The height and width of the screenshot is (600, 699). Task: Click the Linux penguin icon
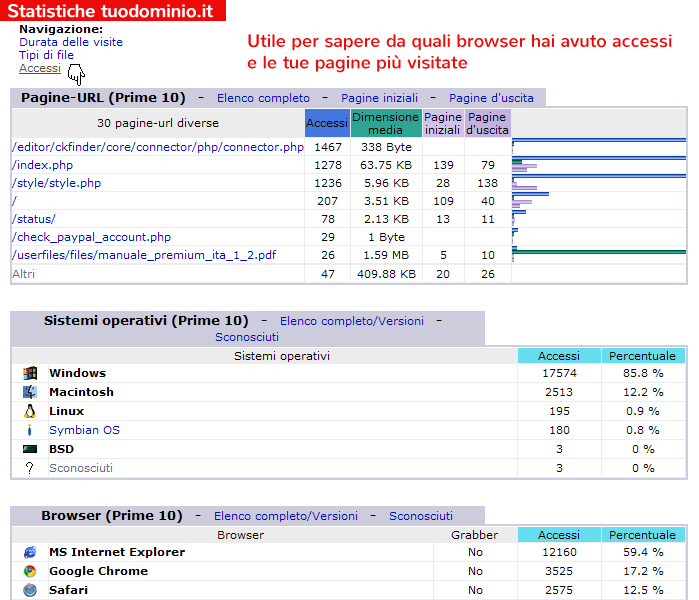click(x=30, y=411)
